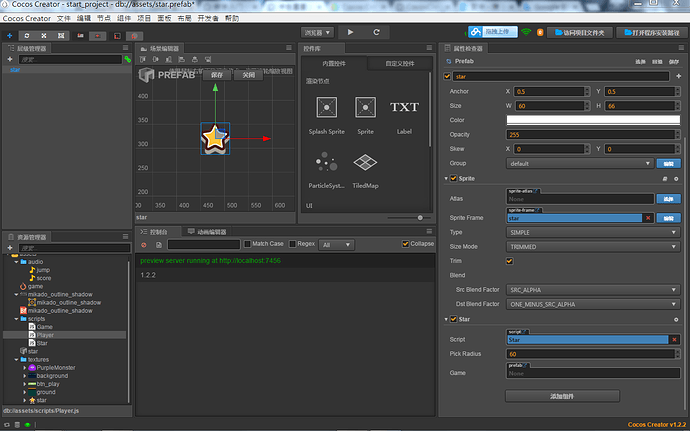This screenshot has width=690, height=431.
Task: Click the blue button next to Atlas
Action: click(668, 199)
